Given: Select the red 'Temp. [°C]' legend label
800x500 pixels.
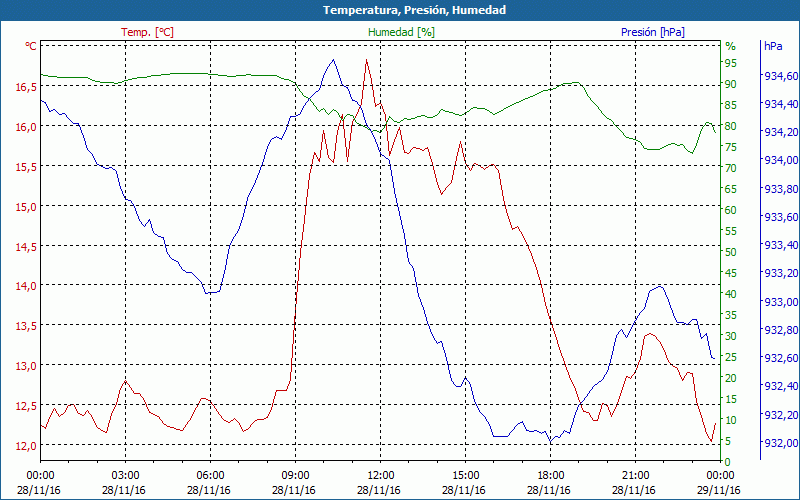Looking at the screenshot, I should [147, 32].
